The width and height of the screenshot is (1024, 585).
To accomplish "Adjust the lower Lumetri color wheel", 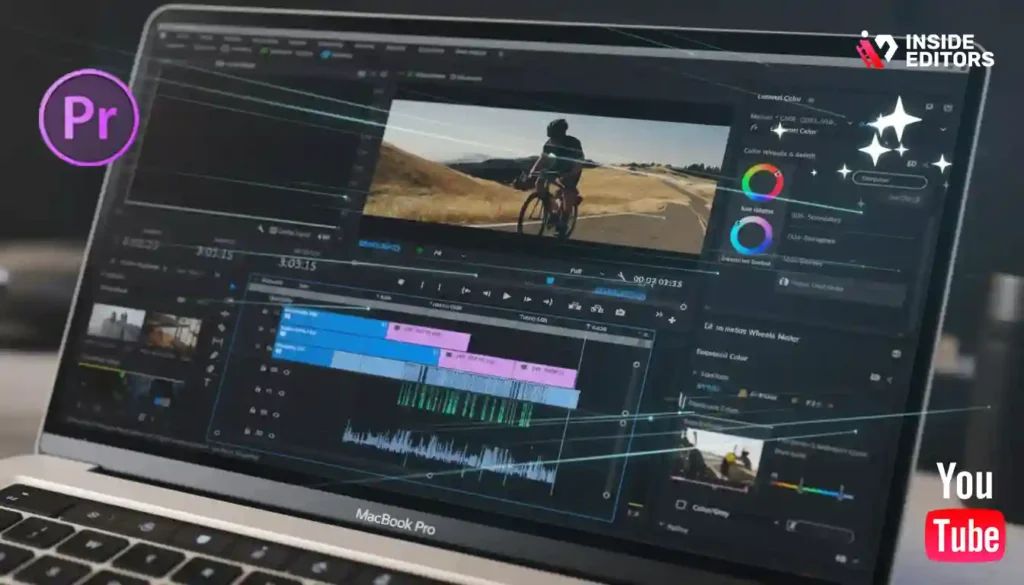I will click(x=751, y=236).
